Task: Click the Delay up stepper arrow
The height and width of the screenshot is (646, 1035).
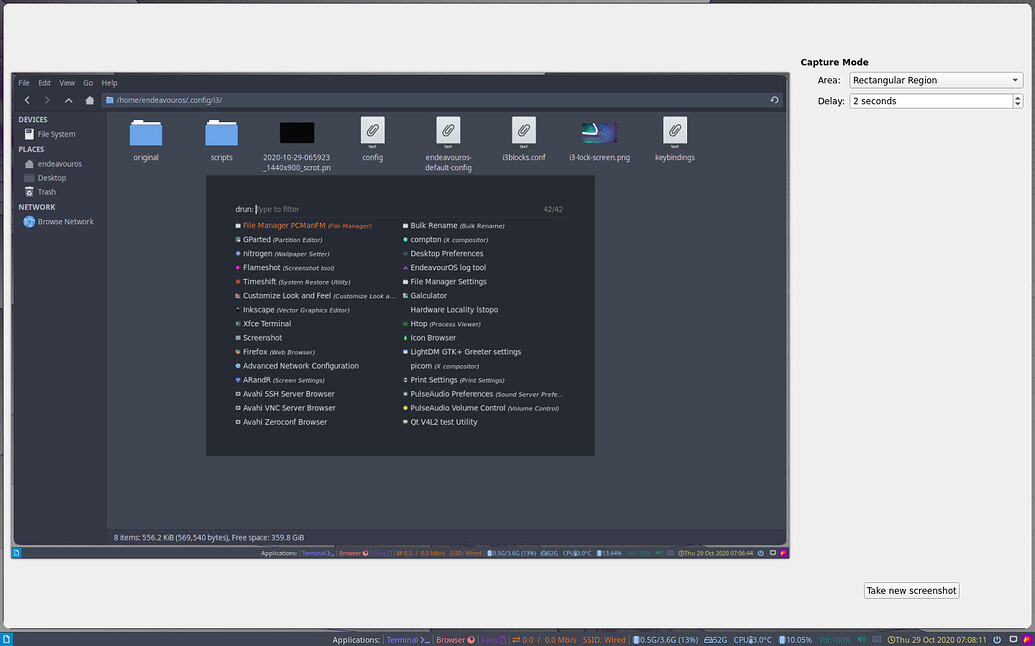Action: 1017,97
